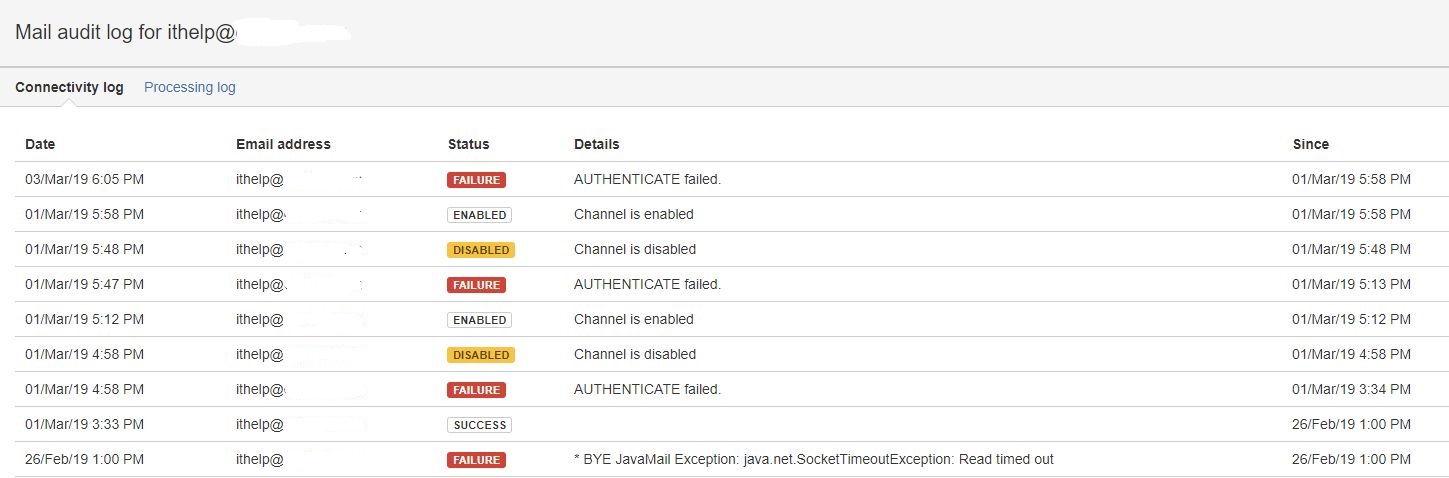Click the Details column header

click(x=596, y=144)
